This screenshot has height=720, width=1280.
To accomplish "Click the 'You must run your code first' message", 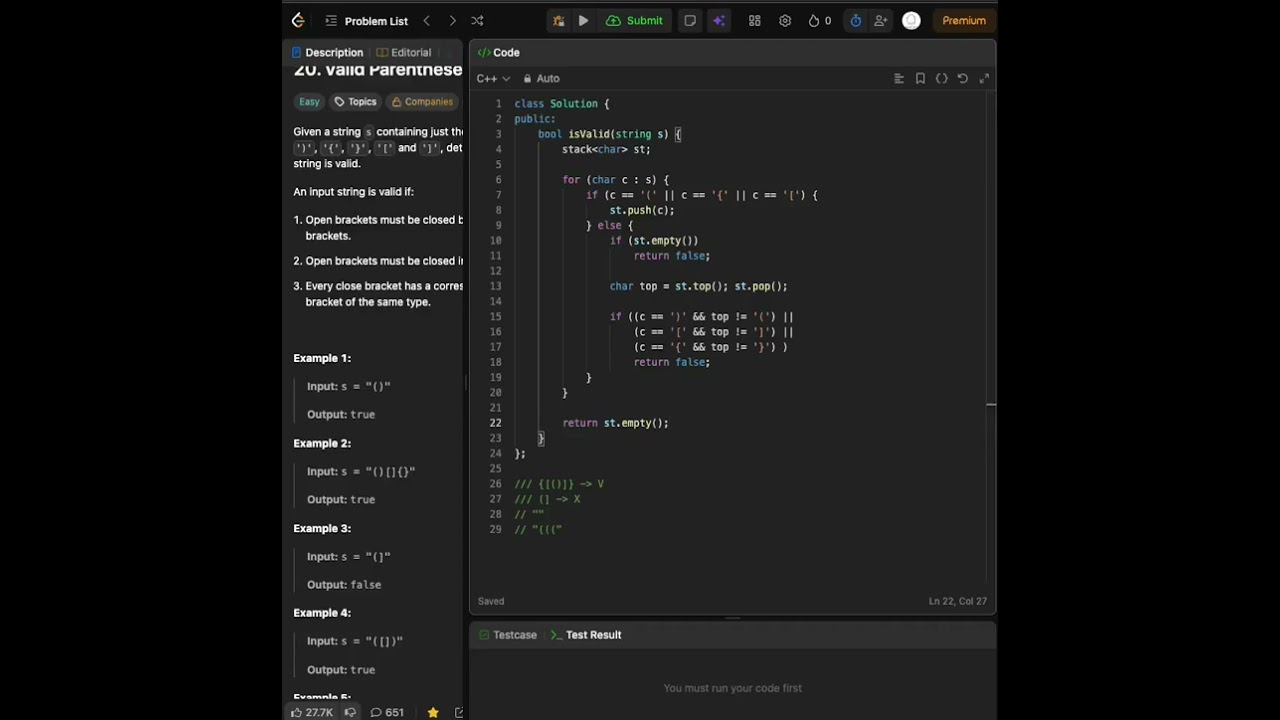I will [733, 688].
